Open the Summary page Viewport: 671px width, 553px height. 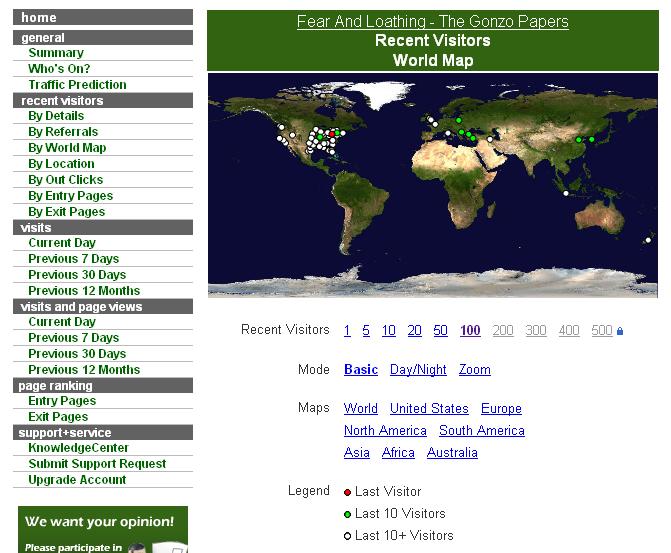[56, 53]
